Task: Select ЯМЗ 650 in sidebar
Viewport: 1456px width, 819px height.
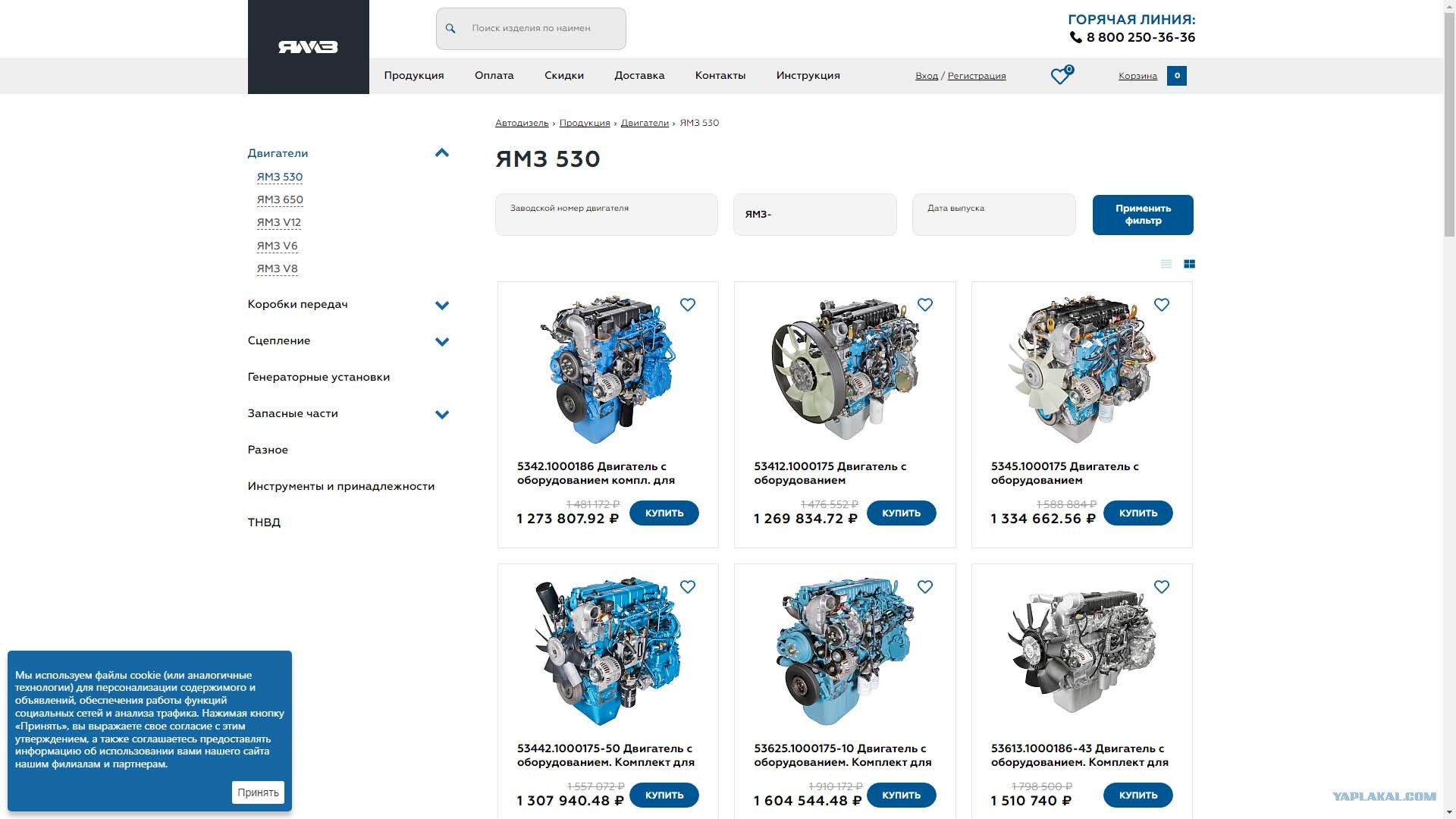Action: pyautogui.click(x=280, y=200)
